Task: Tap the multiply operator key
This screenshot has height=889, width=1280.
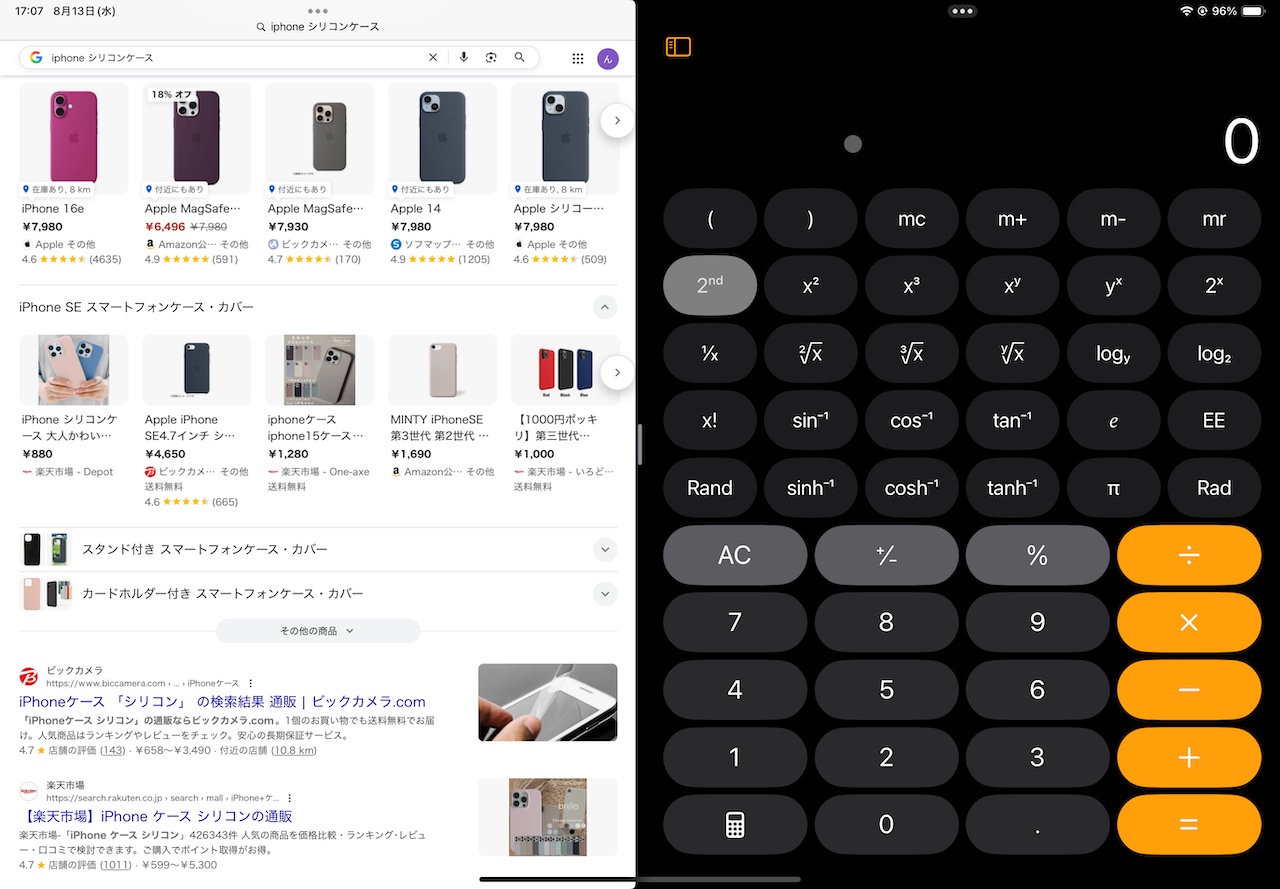Action: pyautogui.click(x=1189, y=623)
